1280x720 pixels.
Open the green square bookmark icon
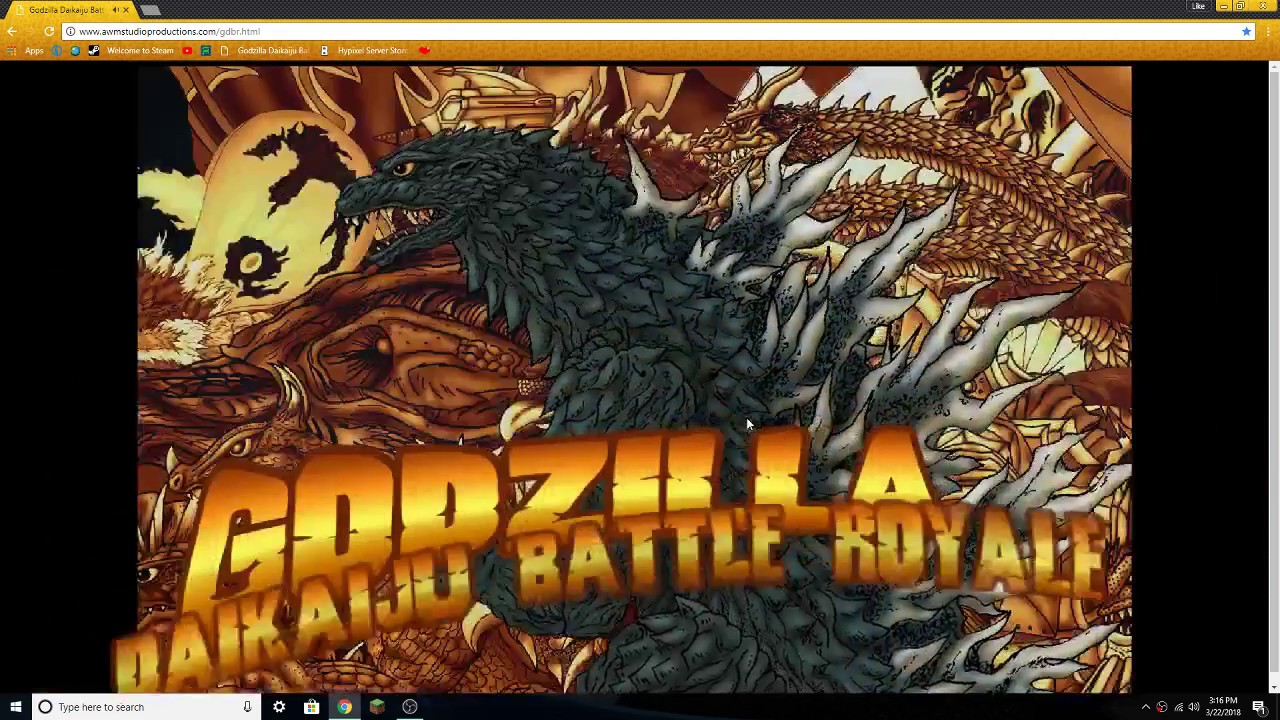[206, 50]
